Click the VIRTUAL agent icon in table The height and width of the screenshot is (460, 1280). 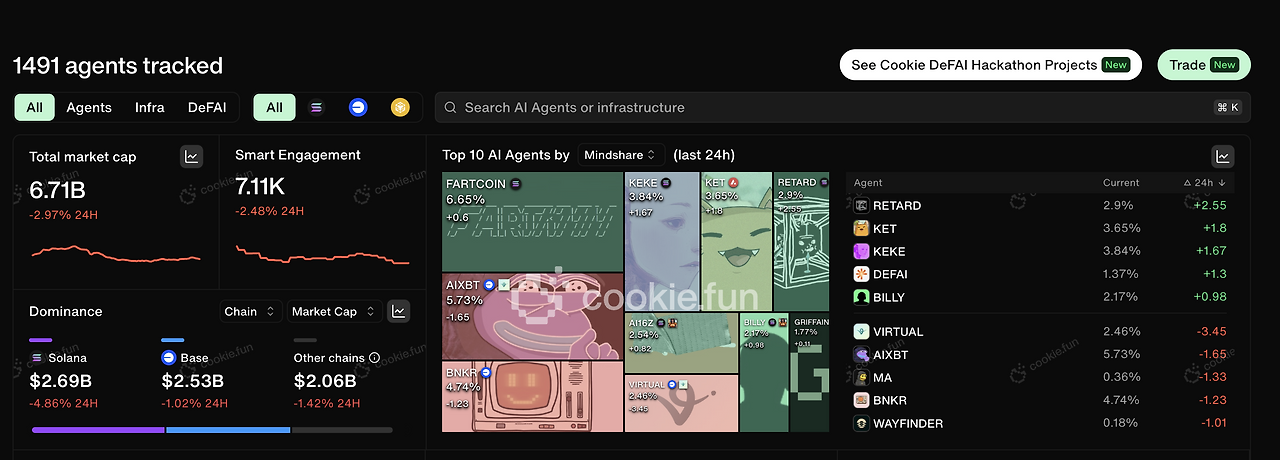(x=861, y=331)
